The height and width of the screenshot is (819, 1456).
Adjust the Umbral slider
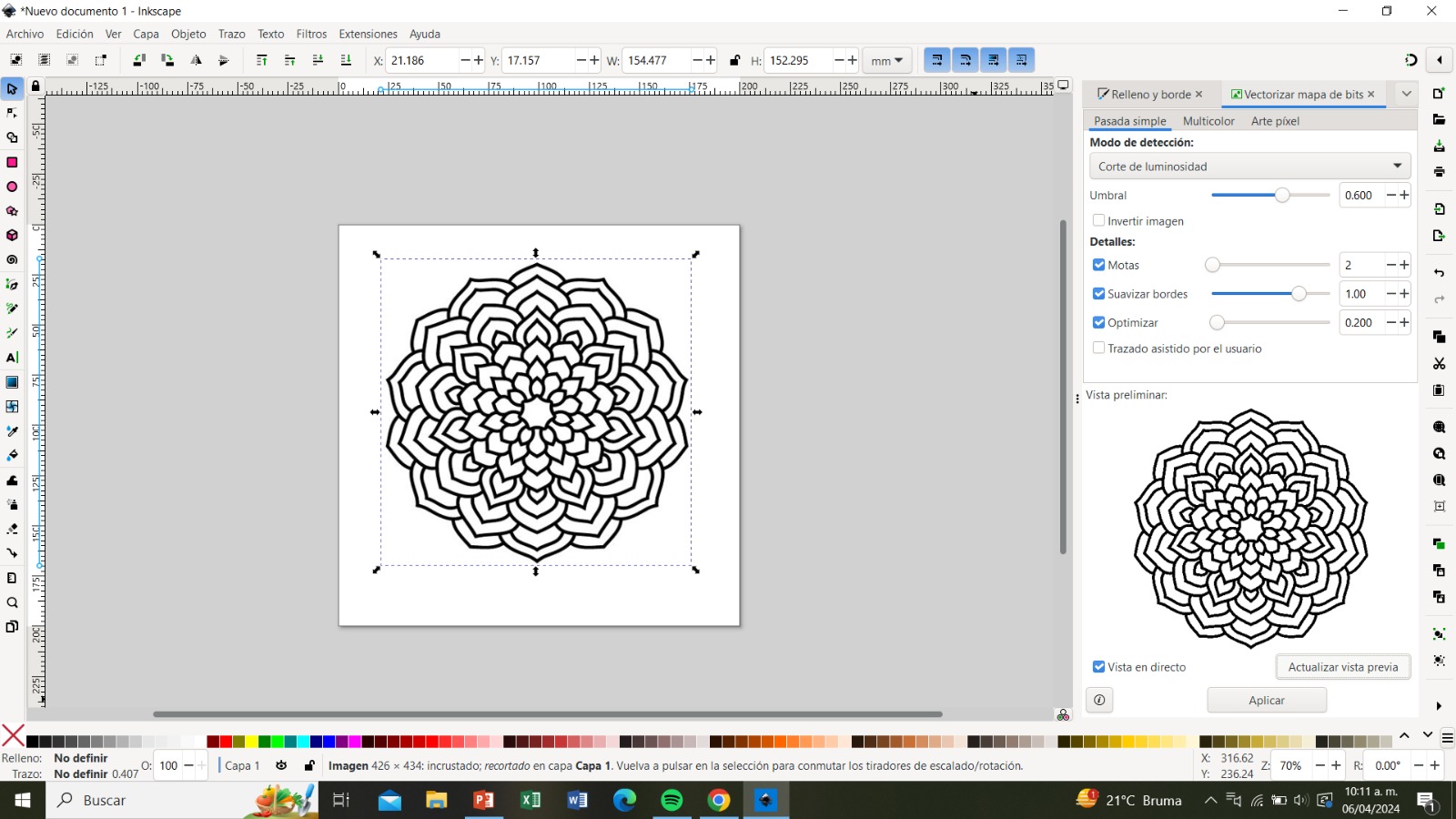pos(1270,195)
